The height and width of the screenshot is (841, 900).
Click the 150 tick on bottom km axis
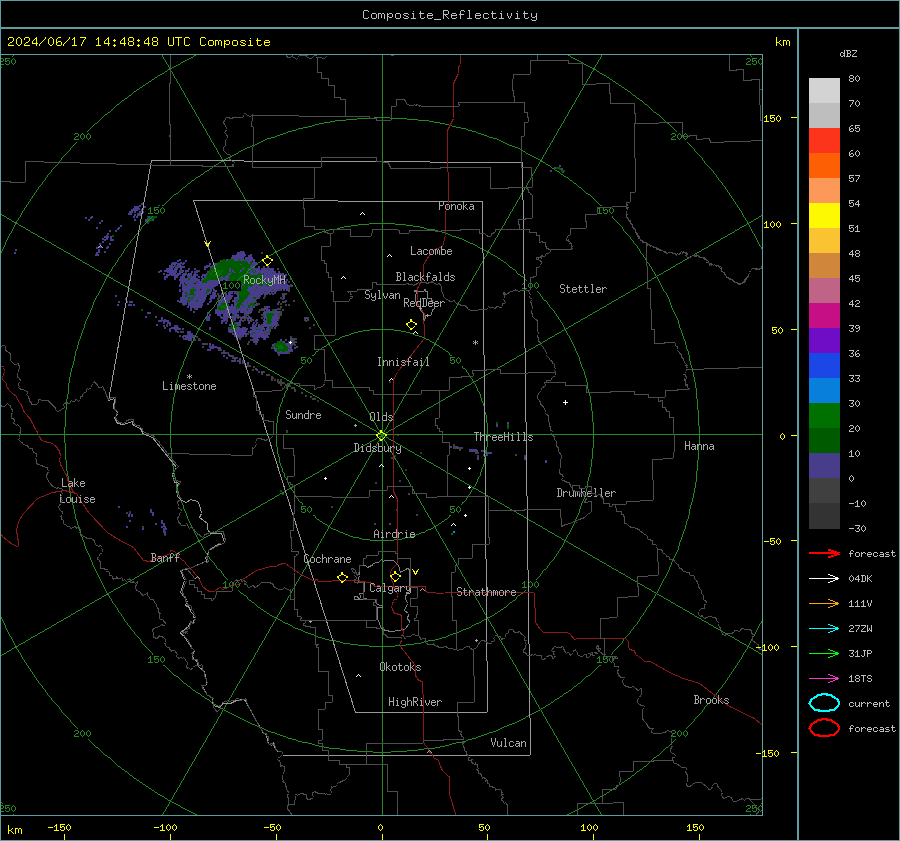(695, 827)
